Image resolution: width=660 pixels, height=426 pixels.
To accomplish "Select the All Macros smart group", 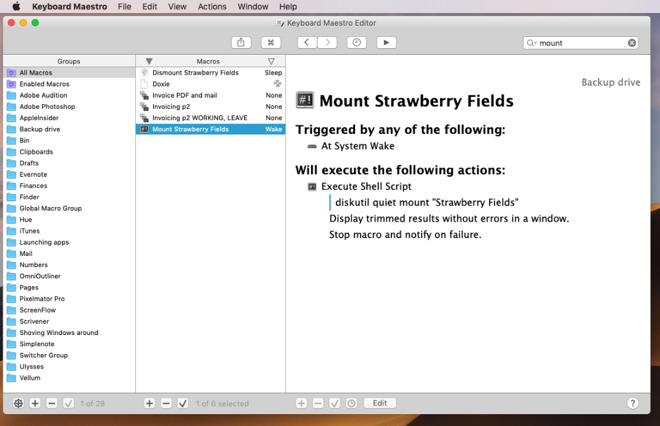I will [69, 73].
